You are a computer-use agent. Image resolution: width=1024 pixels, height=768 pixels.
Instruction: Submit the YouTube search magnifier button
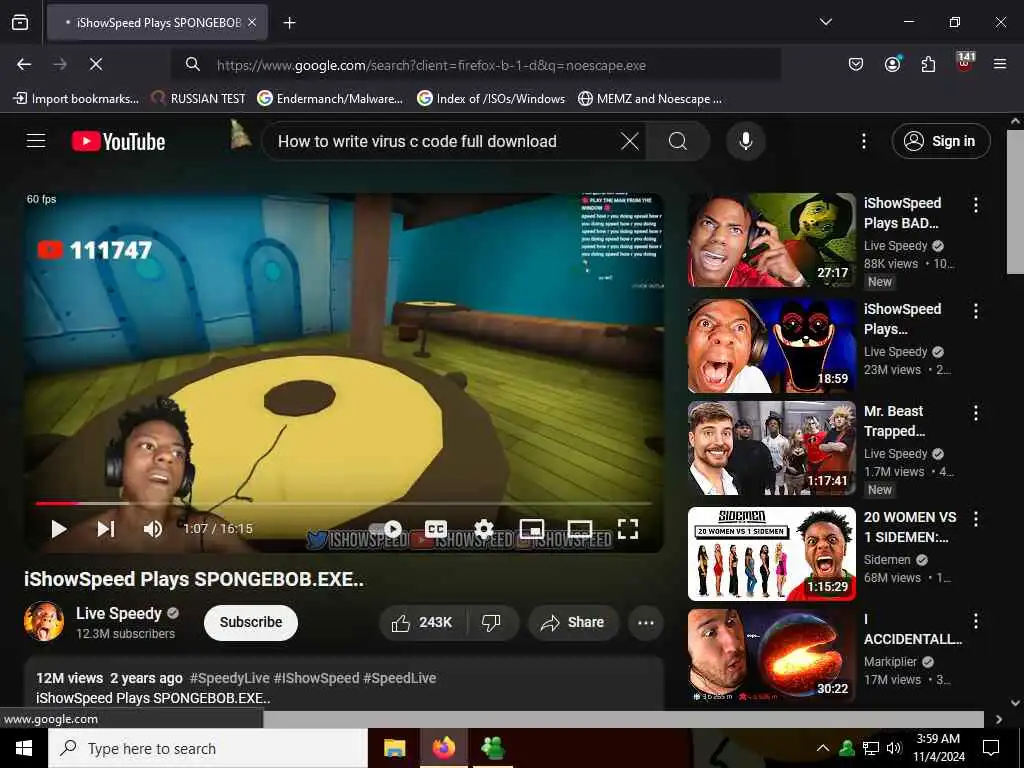pyautogui.click(x=678, y=141)
